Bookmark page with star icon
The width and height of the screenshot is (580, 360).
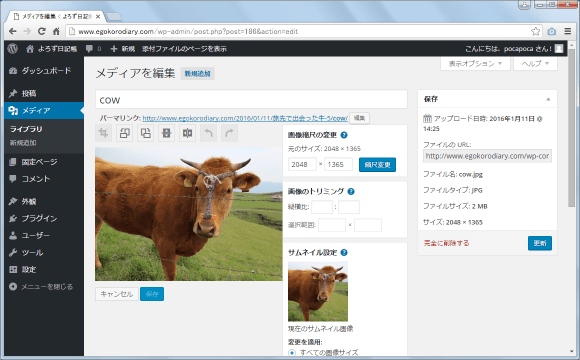click(x=535, y=31)
